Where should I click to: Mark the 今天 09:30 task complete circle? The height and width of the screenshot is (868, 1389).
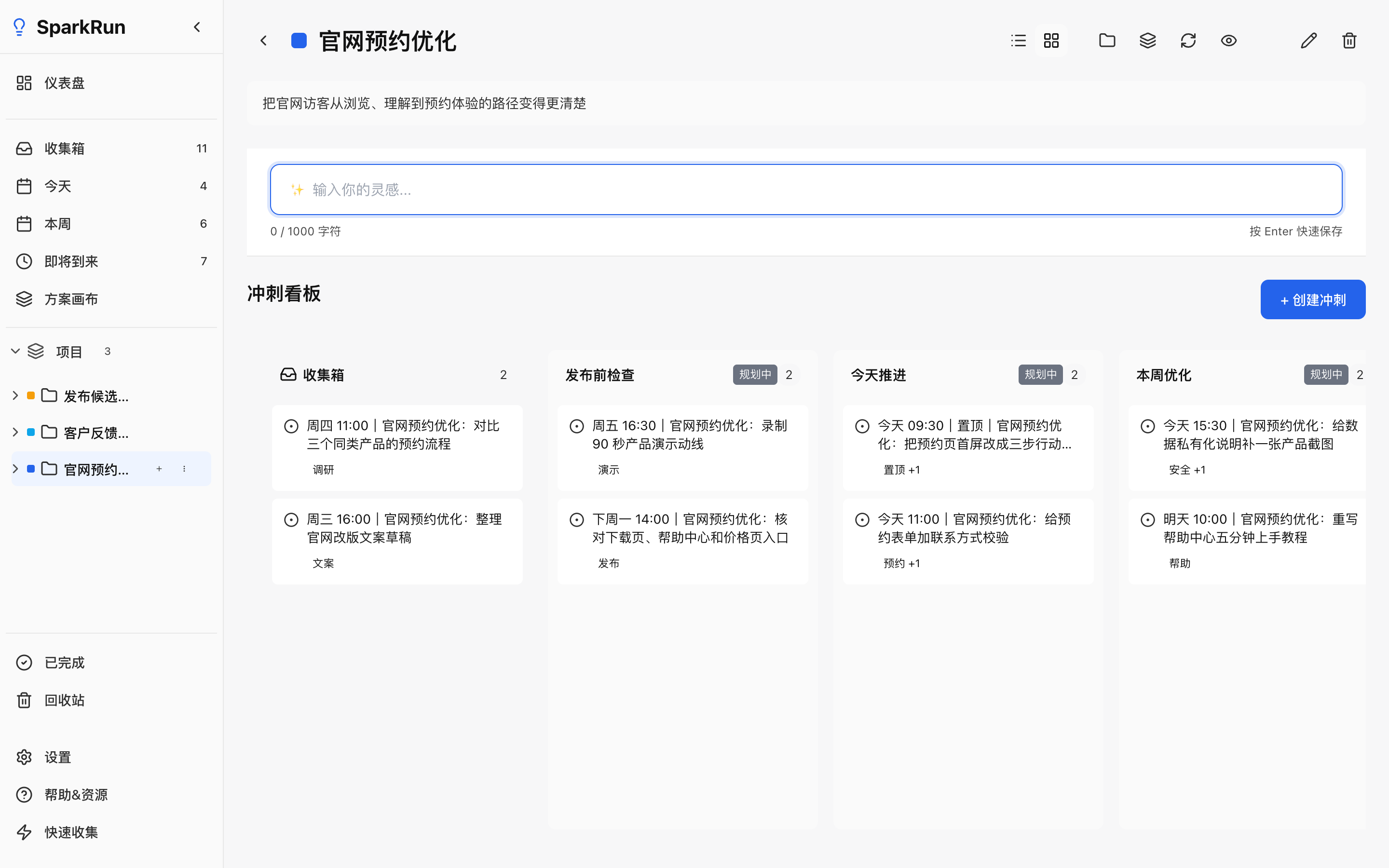pyautogui.click(x=862, y=426)
